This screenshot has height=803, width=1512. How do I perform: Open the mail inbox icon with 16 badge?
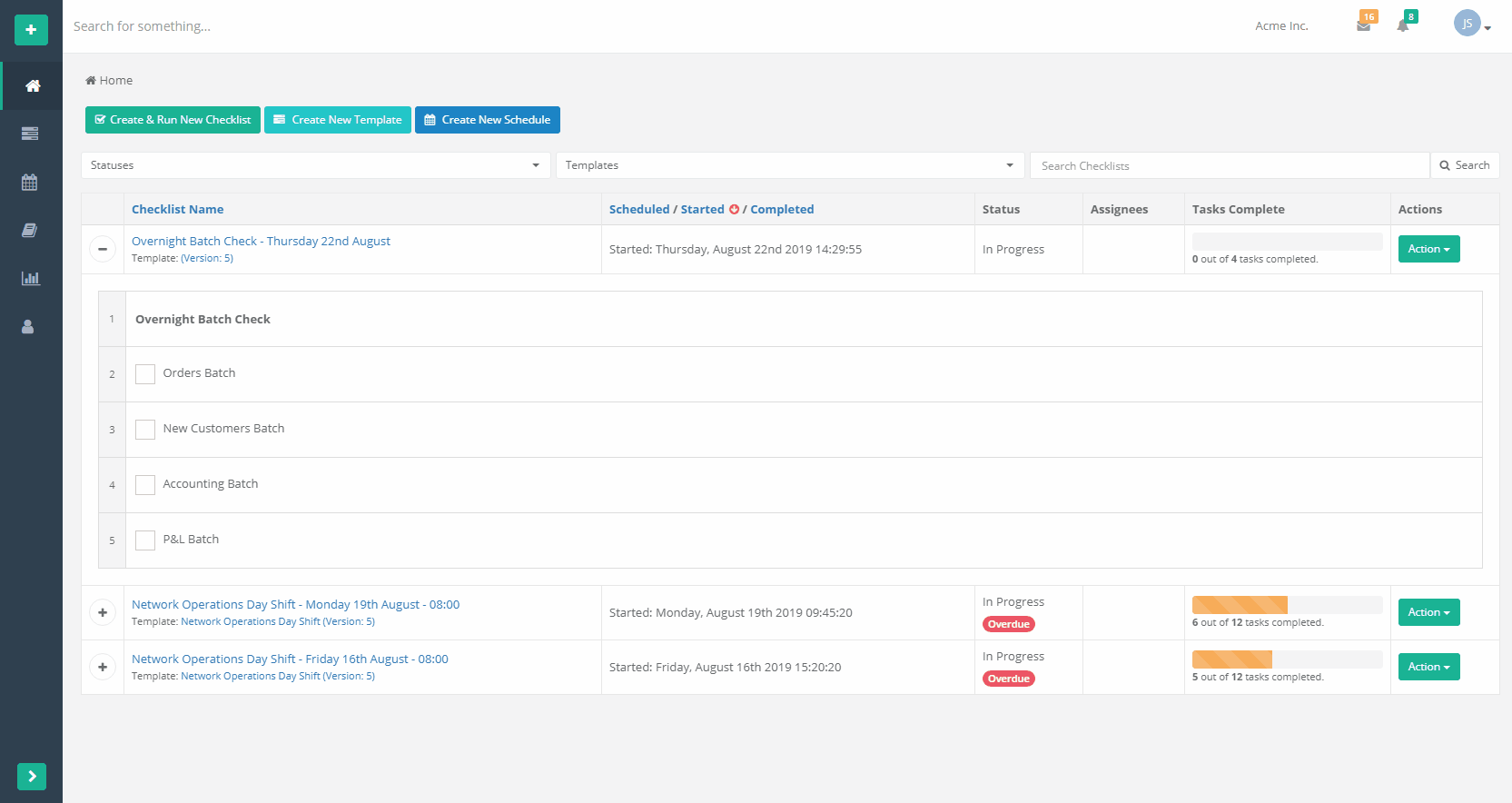1364,25
